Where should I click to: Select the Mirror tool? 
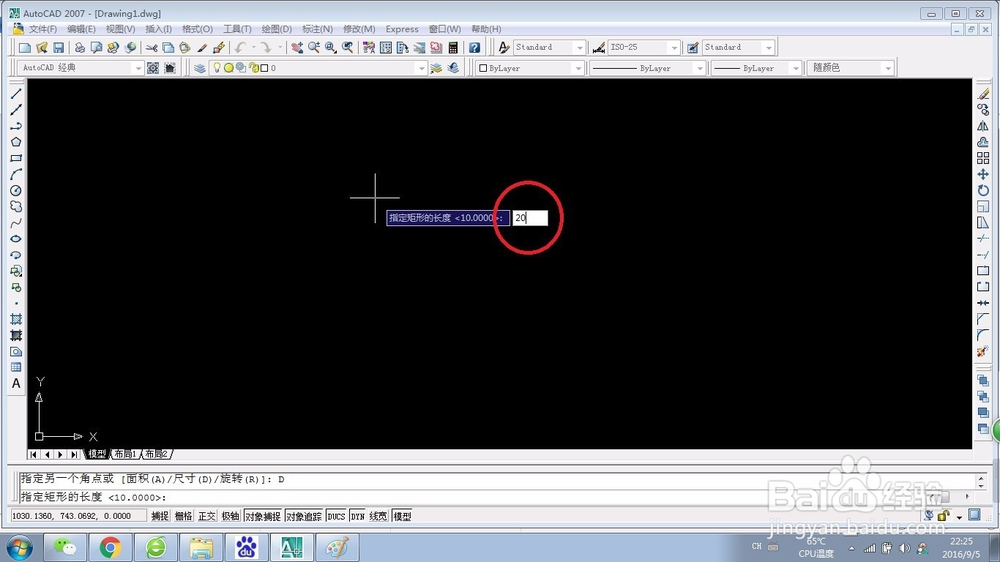click(x=983, y=126)
